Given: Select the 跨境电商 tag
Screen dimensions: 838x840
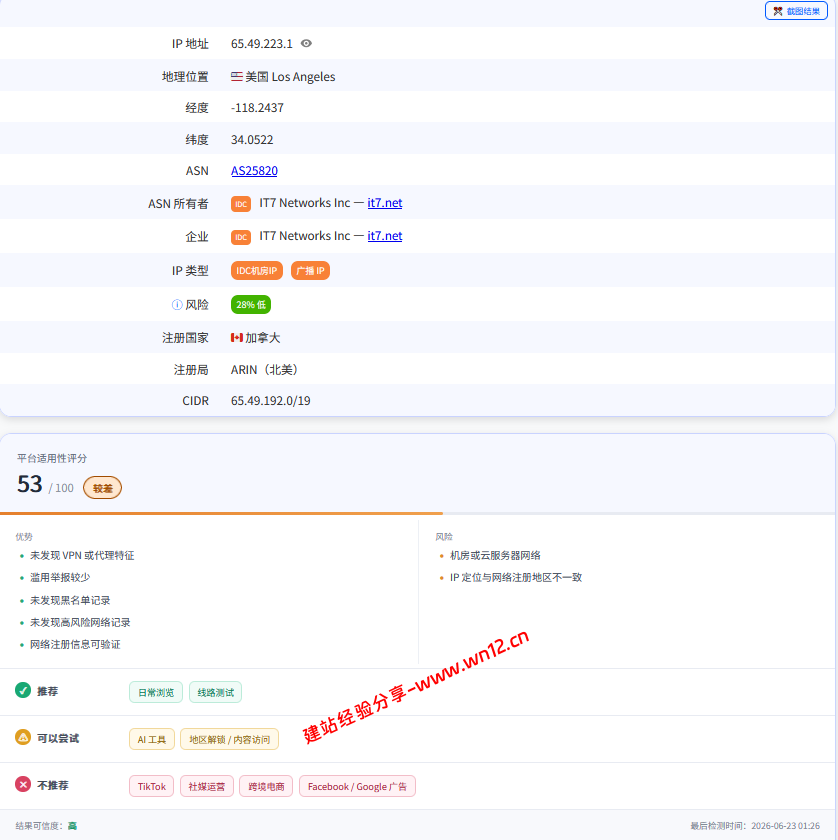Looking at the screenshot, I should click(266, 786).
